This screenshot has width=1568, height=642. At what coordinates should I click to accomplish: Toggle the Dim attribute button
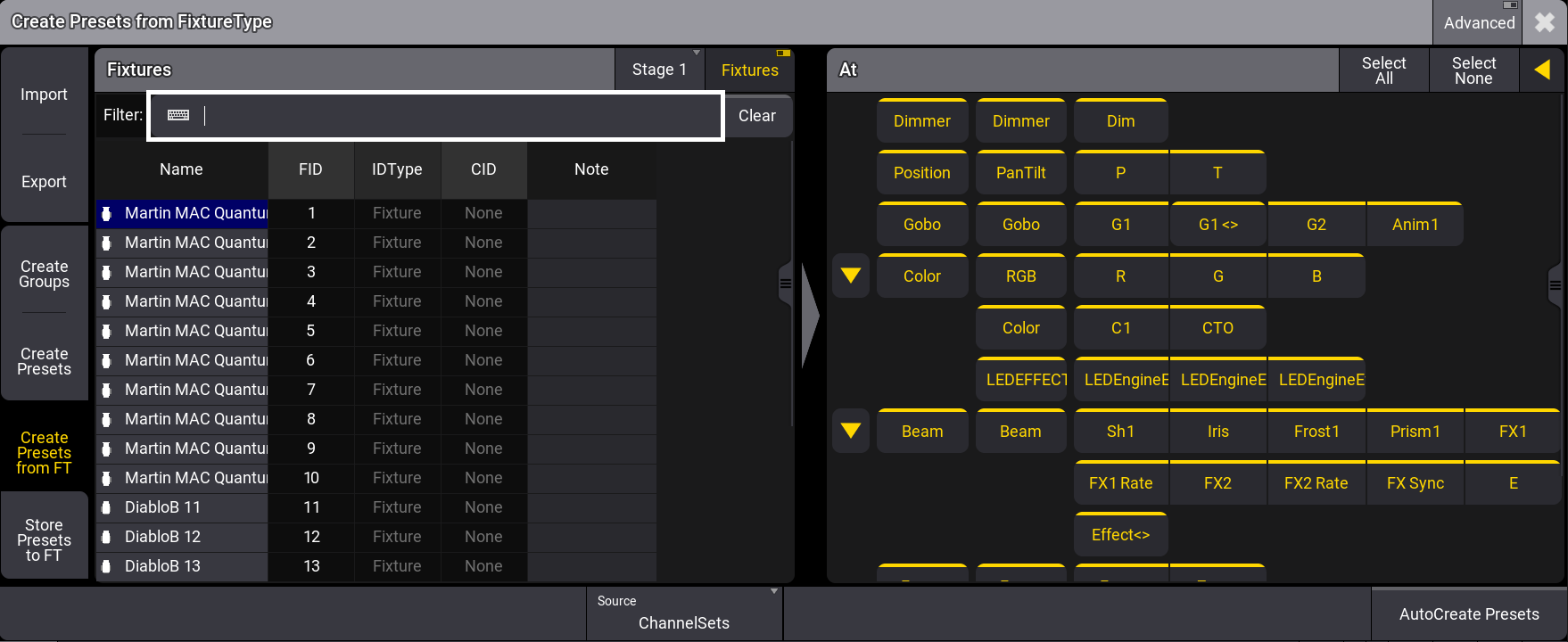click(1120, 121)
